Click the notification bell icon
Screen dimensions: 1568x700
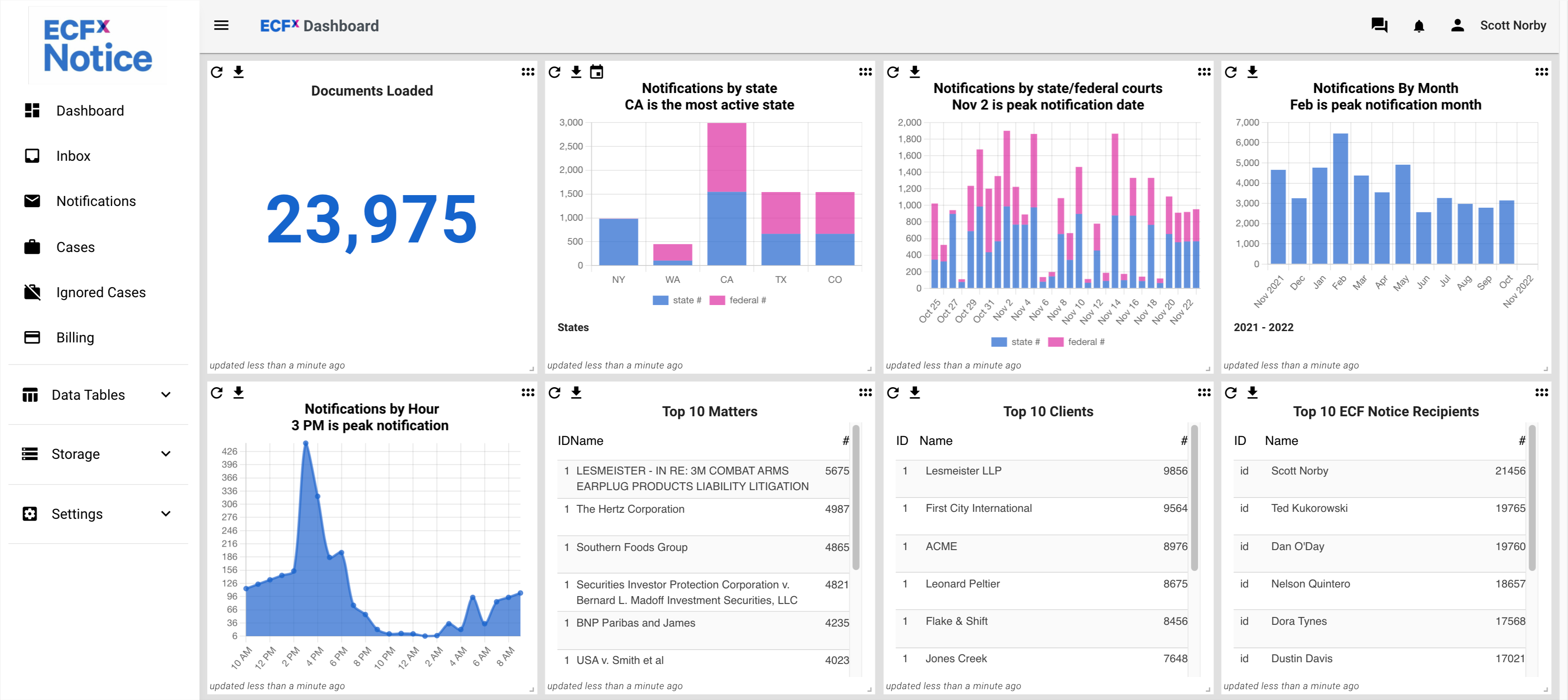point(1418,26)
